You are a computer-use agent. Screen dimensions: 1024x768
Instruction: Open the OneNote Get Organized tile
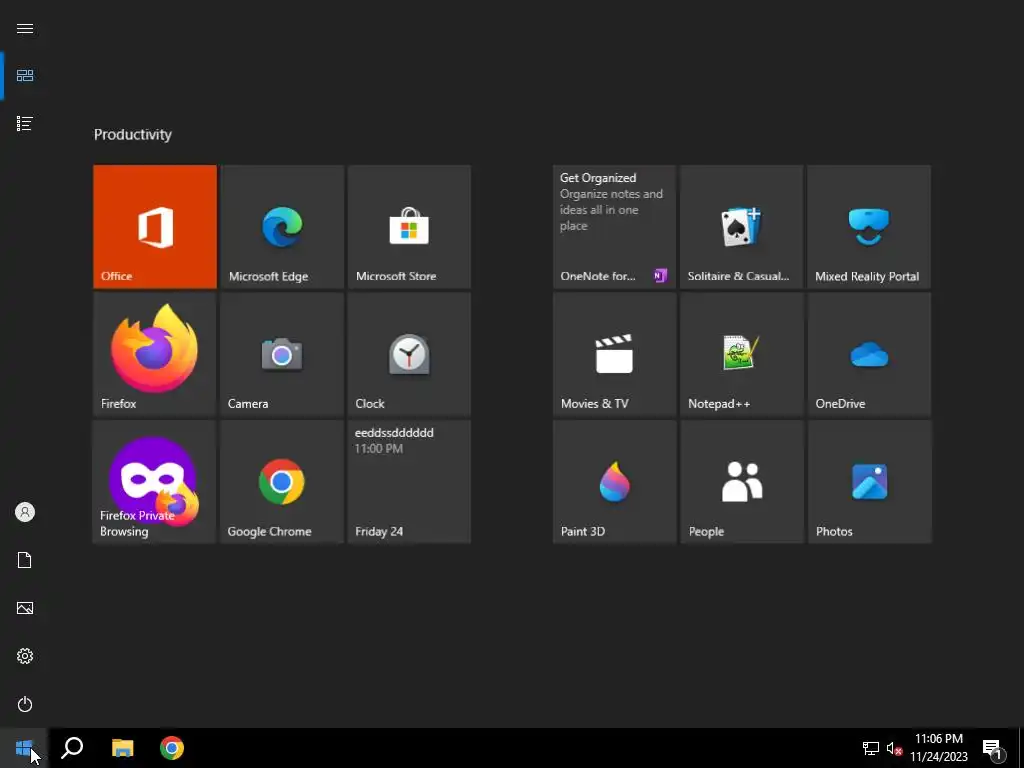pyautogui.click(x=615, y=226)
